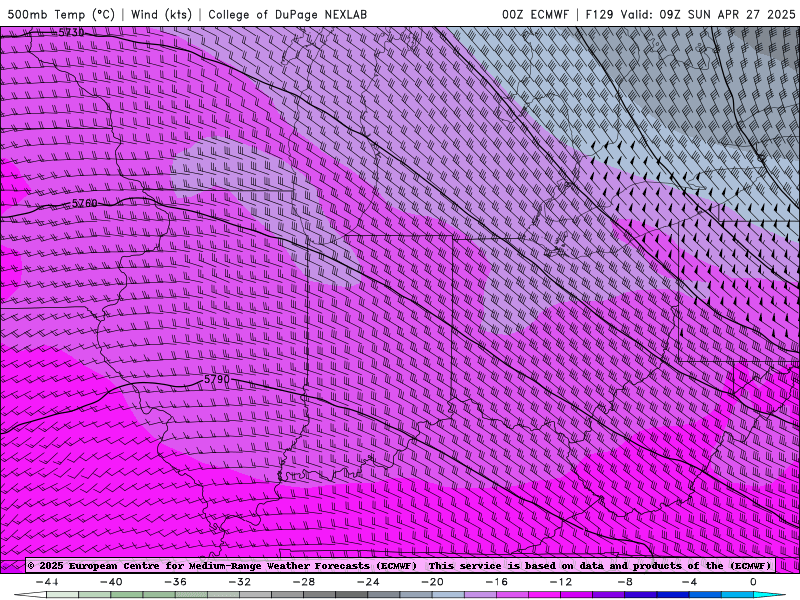
Task: Click the -8 colorbar tick label
Action: click(x=626, y=582)
